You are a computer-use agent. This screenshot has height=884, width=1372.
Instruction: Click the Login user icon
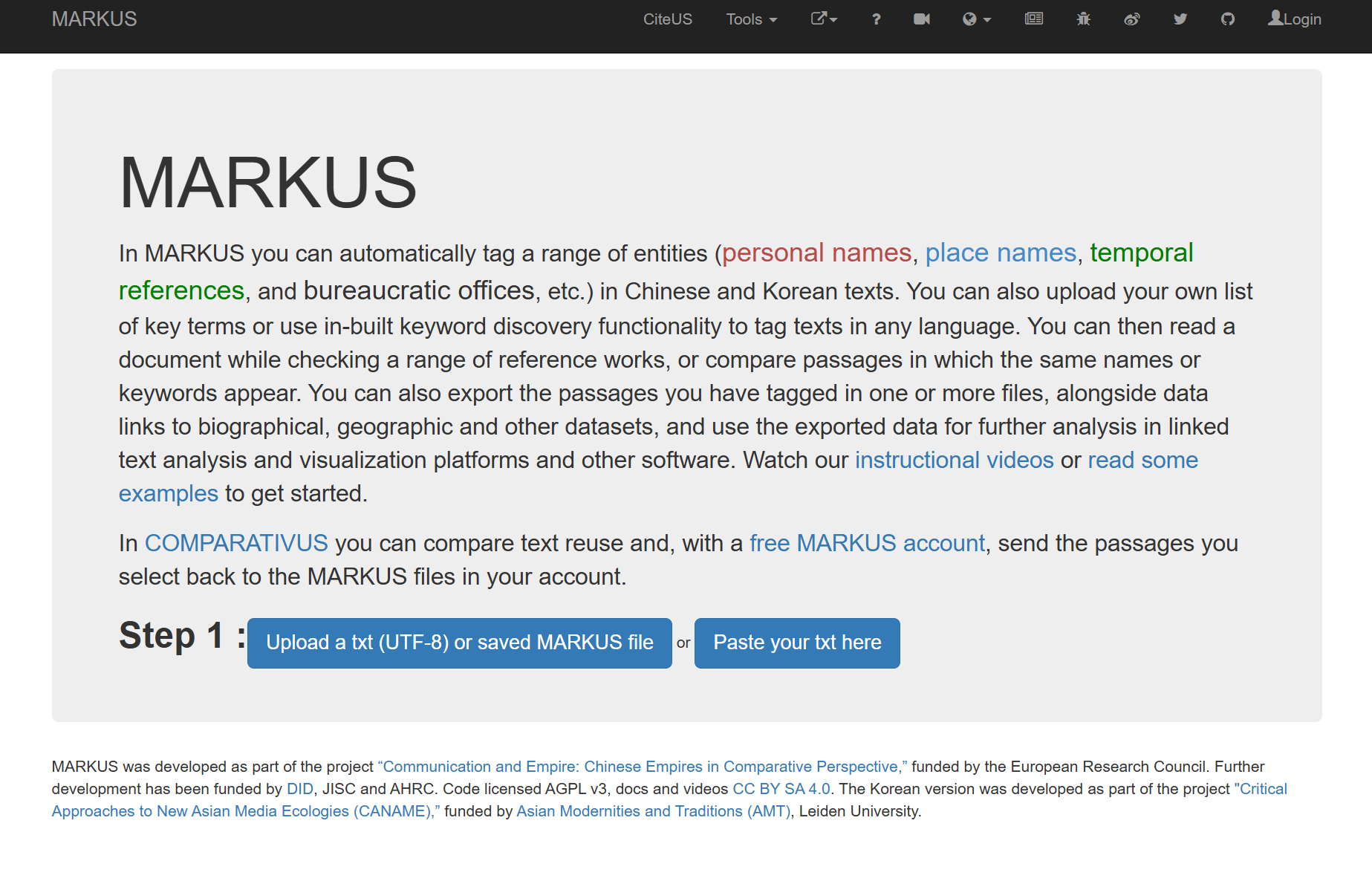[1275, 18]
